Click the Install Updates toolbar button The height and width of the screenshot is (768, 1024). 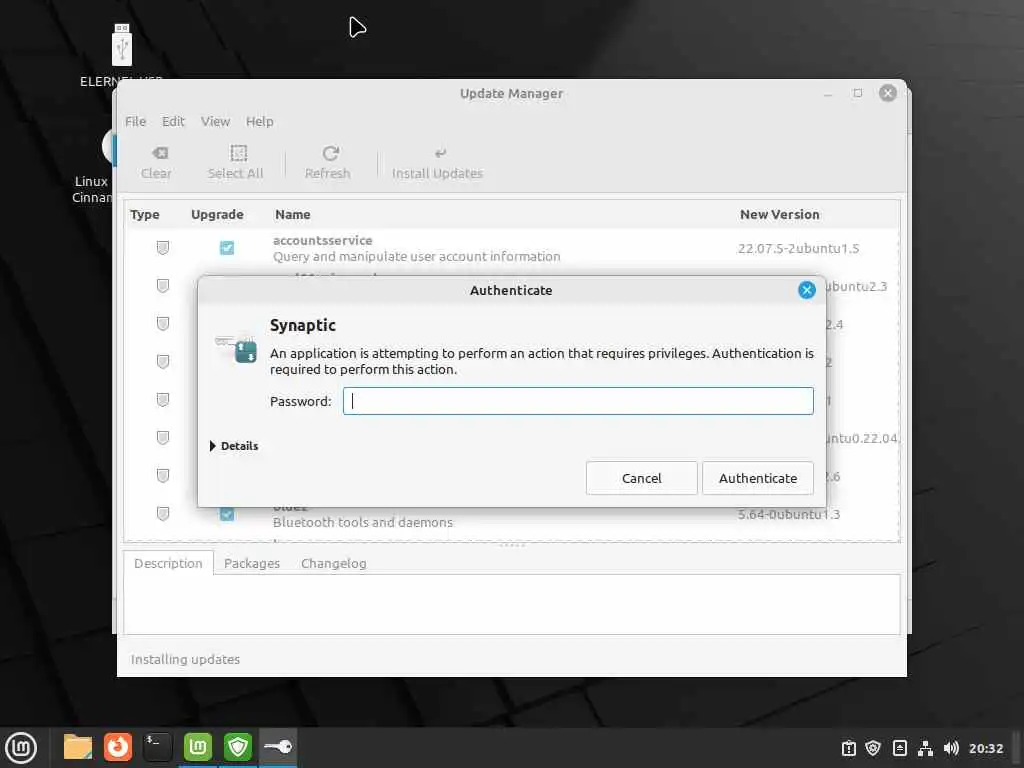[x=438, y=163]
